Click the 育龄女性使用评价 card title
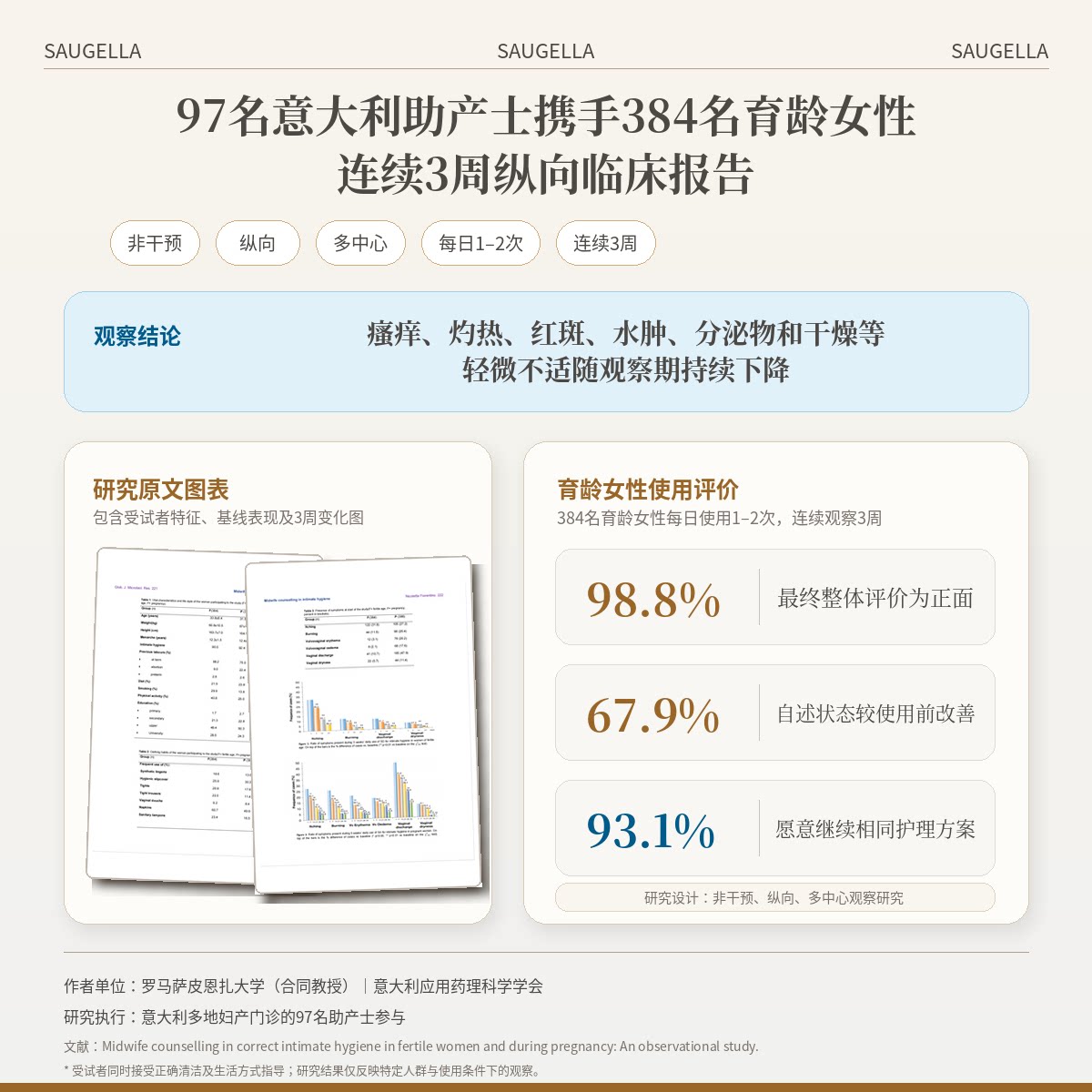This screenshot has height=1092, width=1092. click(x=648, y=490)
